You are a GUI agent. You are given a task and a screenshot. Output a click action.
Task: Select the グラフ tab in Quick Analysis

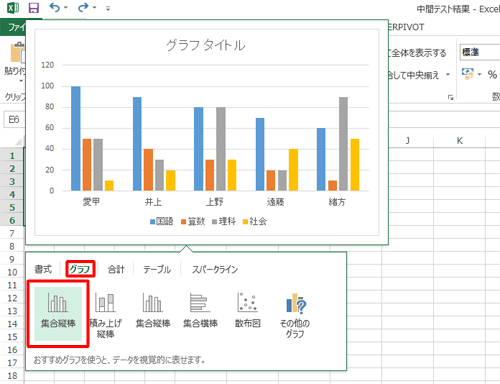pyautogui.click(x=80, y=269)
